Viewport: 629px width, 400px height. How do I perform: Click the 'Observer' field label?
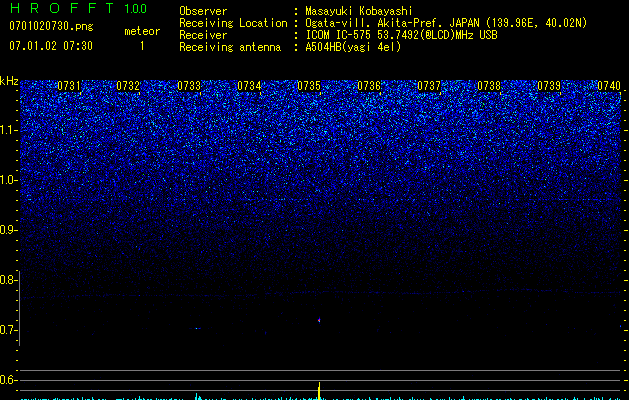[203, 11]
